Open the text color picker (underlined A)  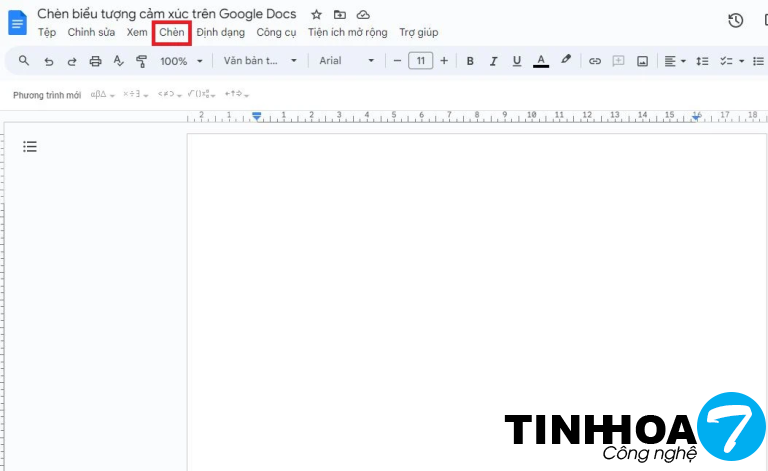pos(541,61)
